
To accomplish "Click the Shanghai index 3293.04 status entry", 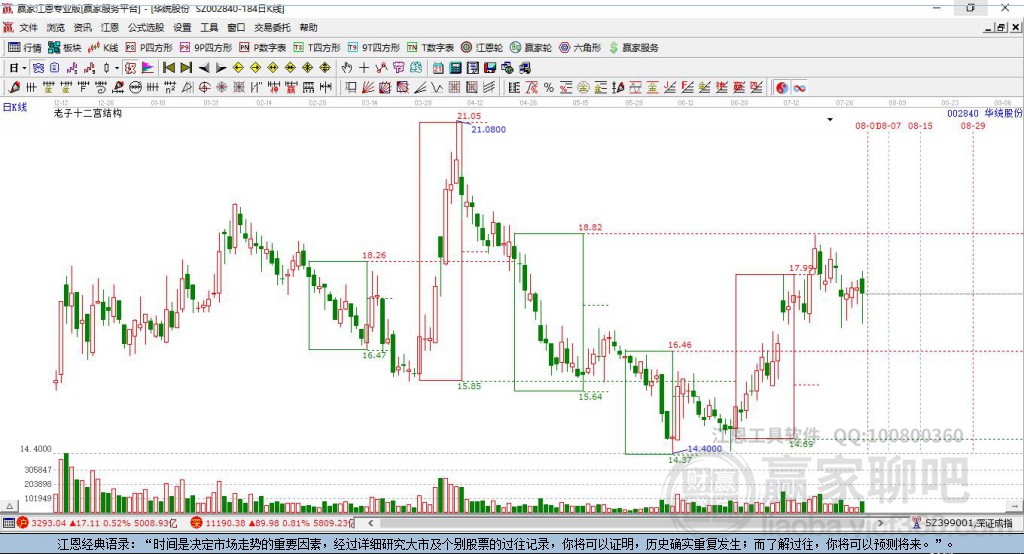I will tap(97, 523).
